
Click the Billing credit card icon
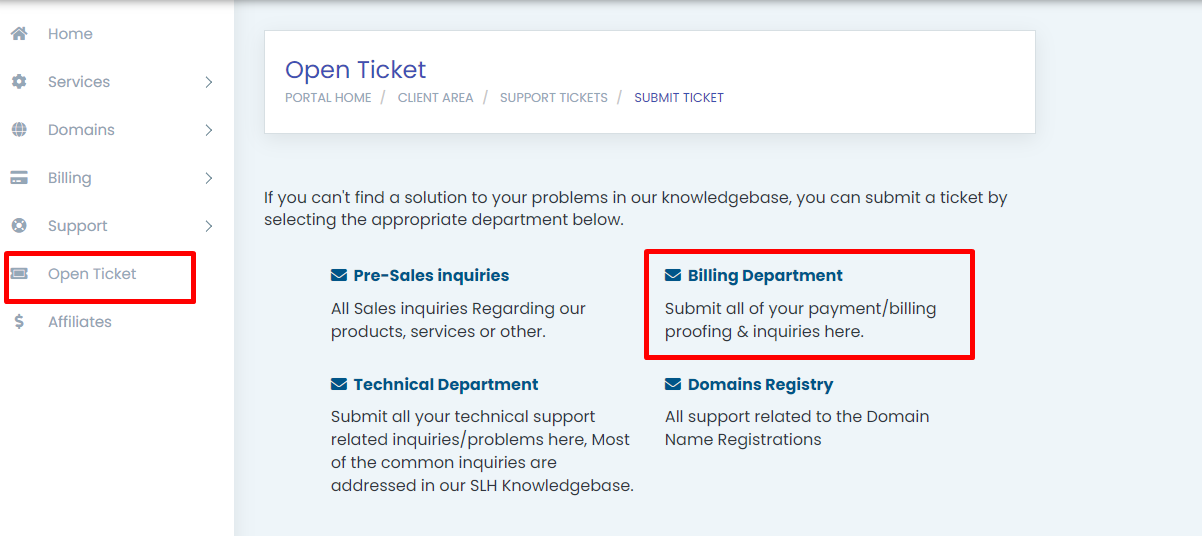[19, 178]
